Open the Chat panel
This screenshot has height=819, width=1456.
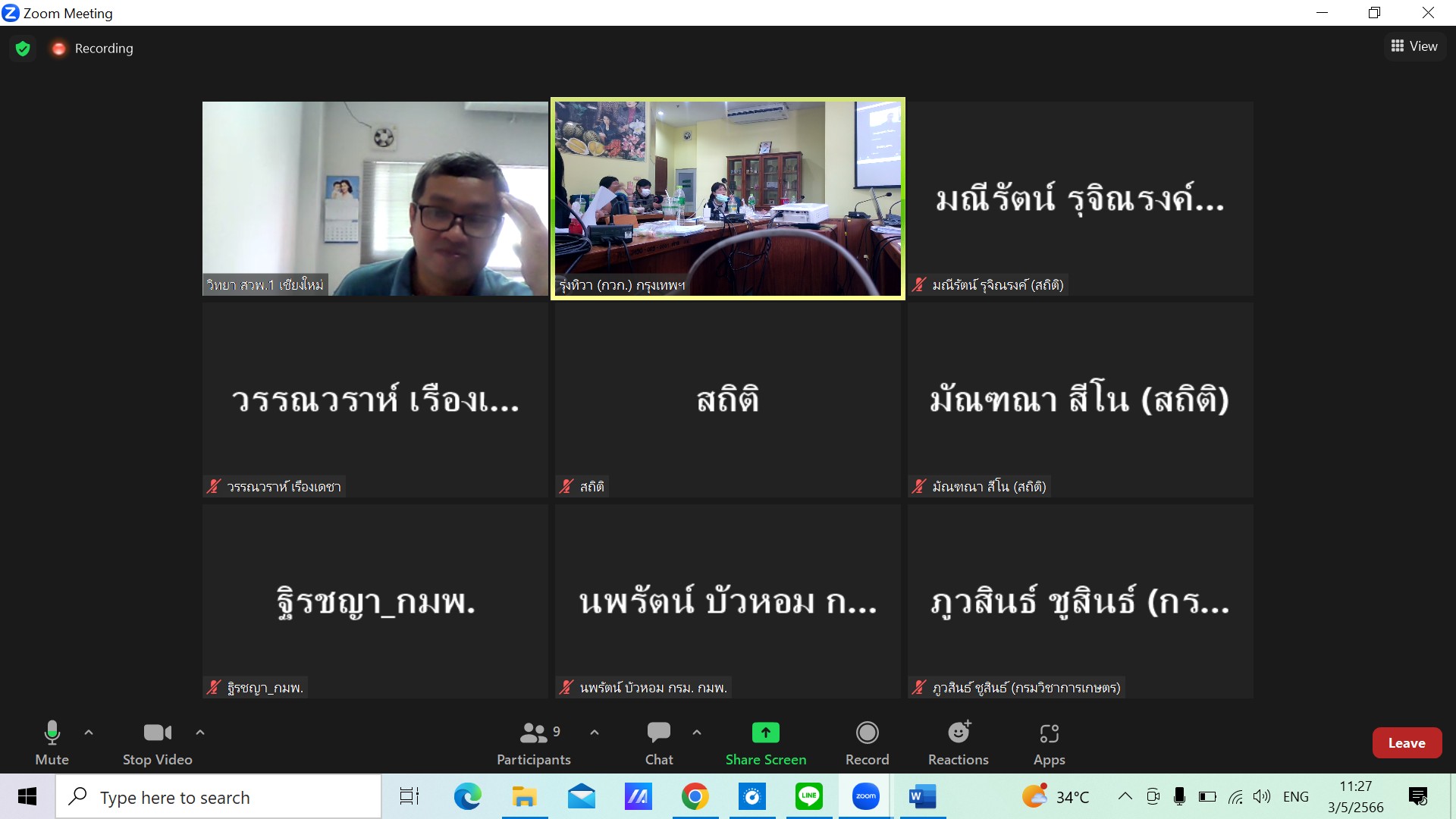click(659, 743)
